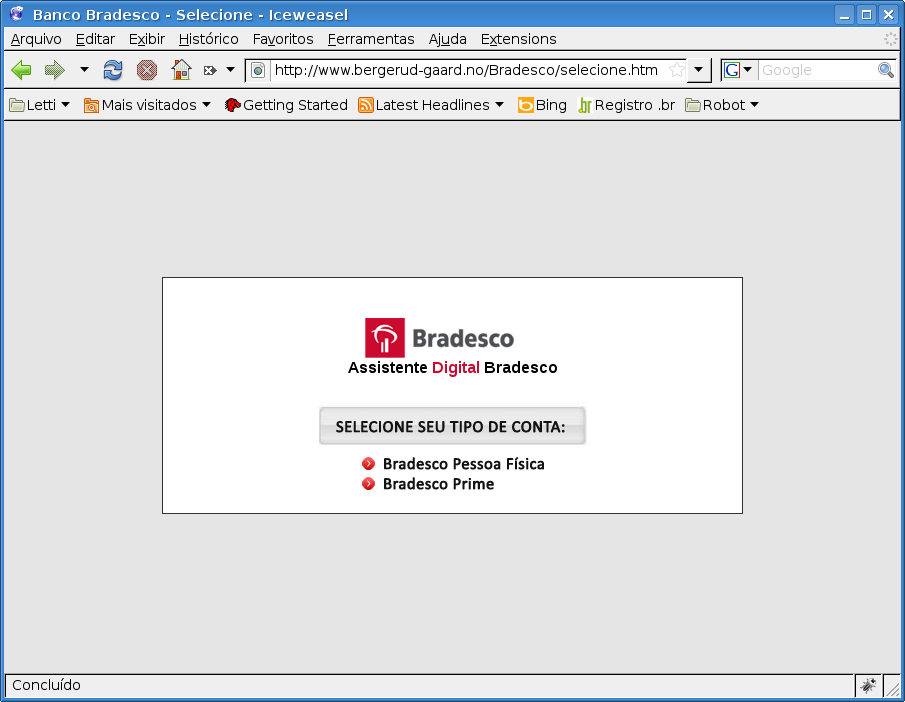The height and width of the screenshot is (702, 905).
Task: Click the bug icon in the status bar
Action: [x=868, y=685]
